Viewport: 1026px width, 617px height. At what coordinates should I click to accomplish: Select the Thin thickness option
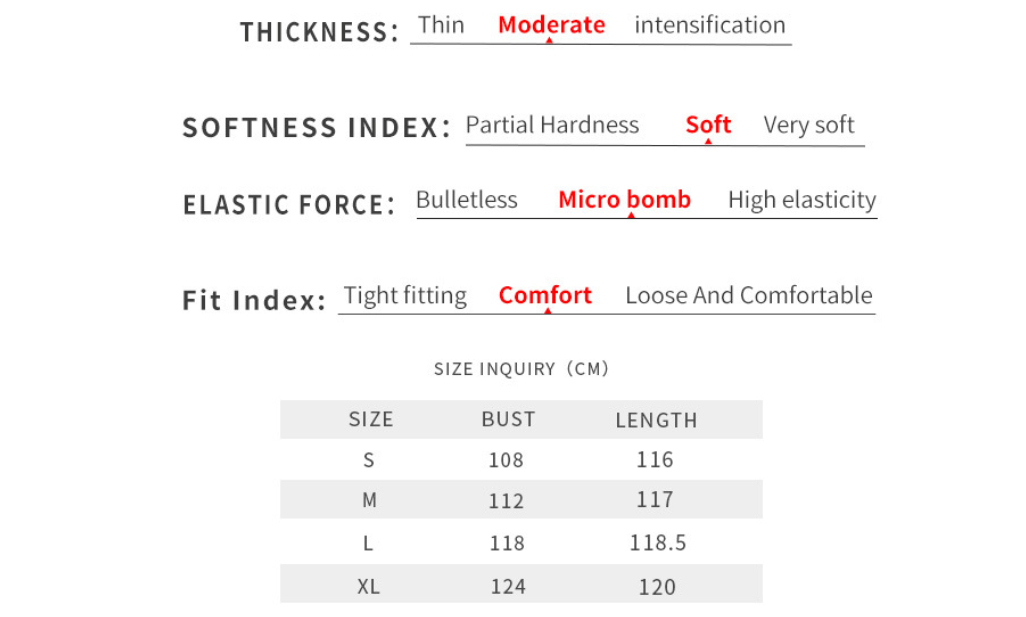click(x=441, y=25)
